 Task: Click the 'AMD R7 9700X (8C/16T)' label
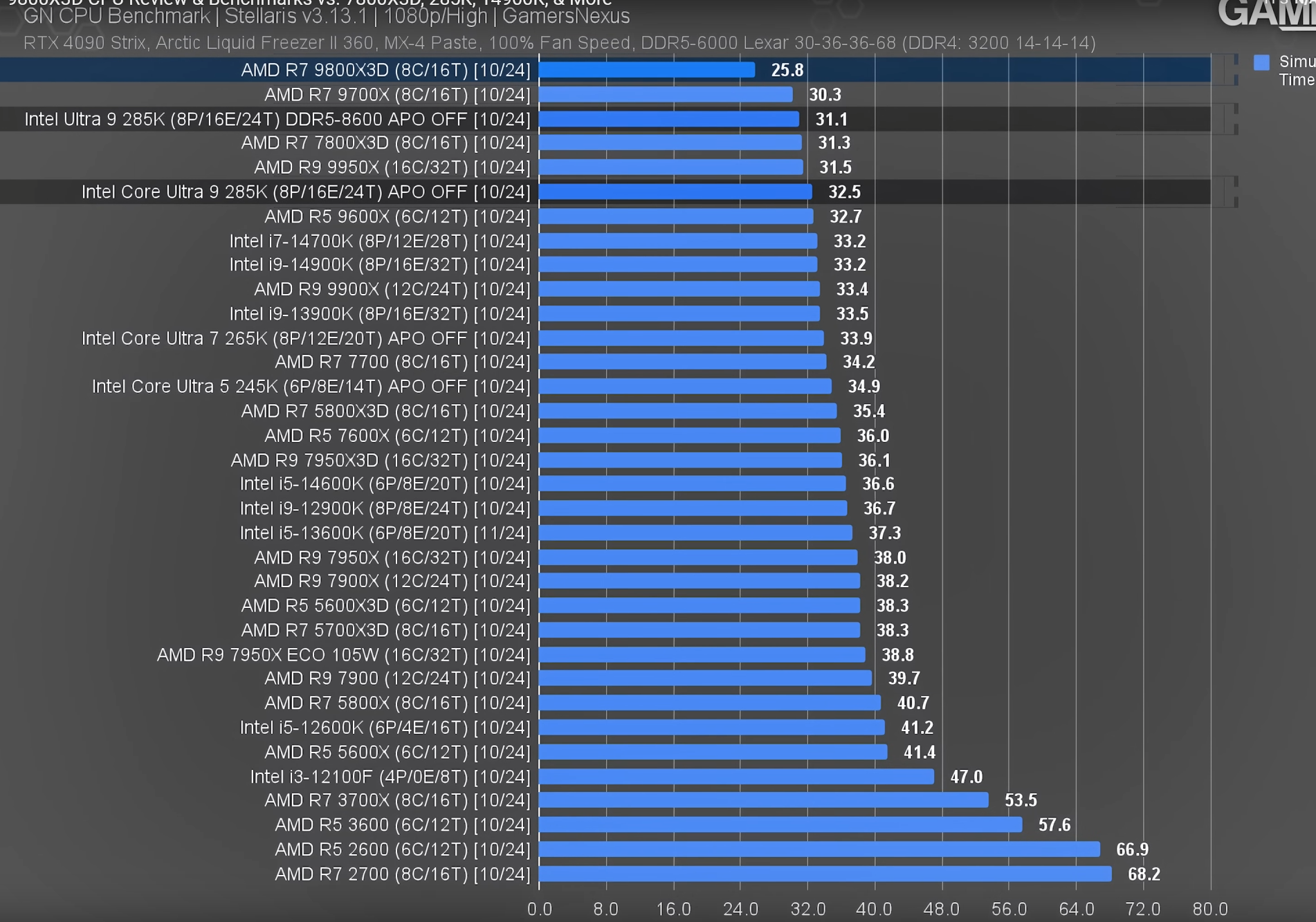[x=397, y=95]
